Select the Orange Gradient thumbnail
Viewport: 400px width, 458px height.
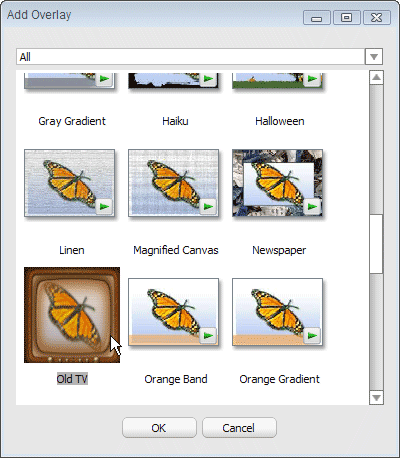(278, 312)
